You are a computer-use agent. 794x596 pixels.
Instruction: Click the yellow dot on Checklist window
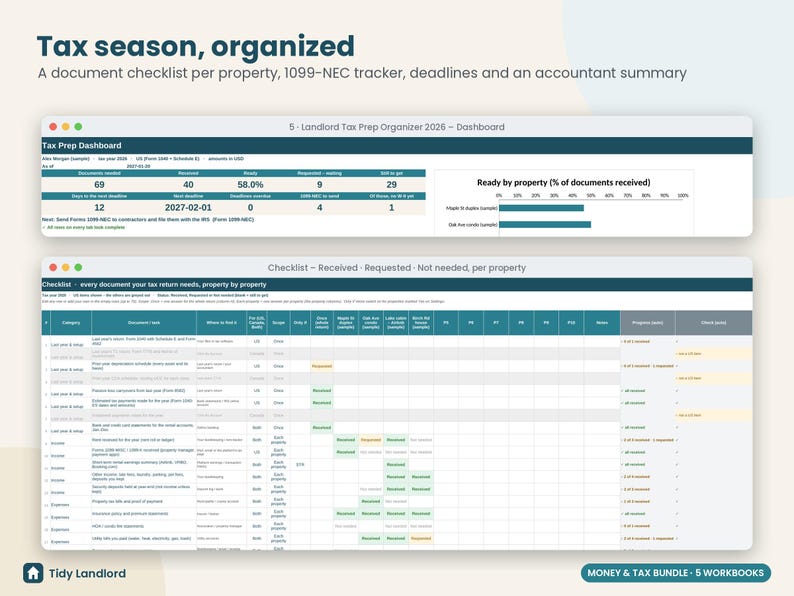coord(65,267)
